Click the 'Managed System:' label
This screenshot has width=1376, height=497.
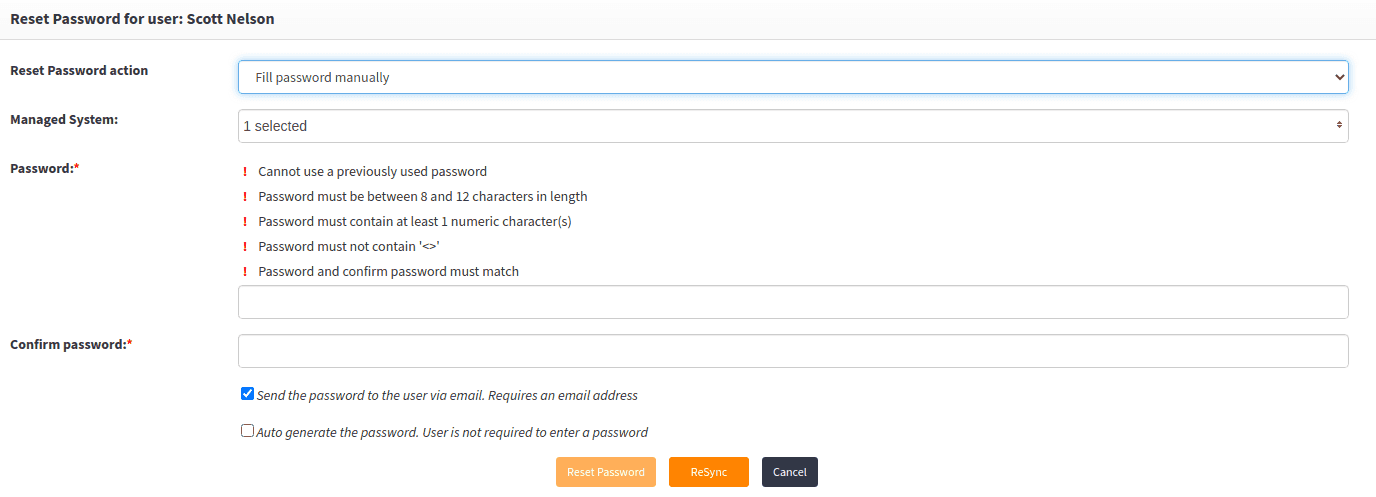pyautogui.click(x=64, y=120)
